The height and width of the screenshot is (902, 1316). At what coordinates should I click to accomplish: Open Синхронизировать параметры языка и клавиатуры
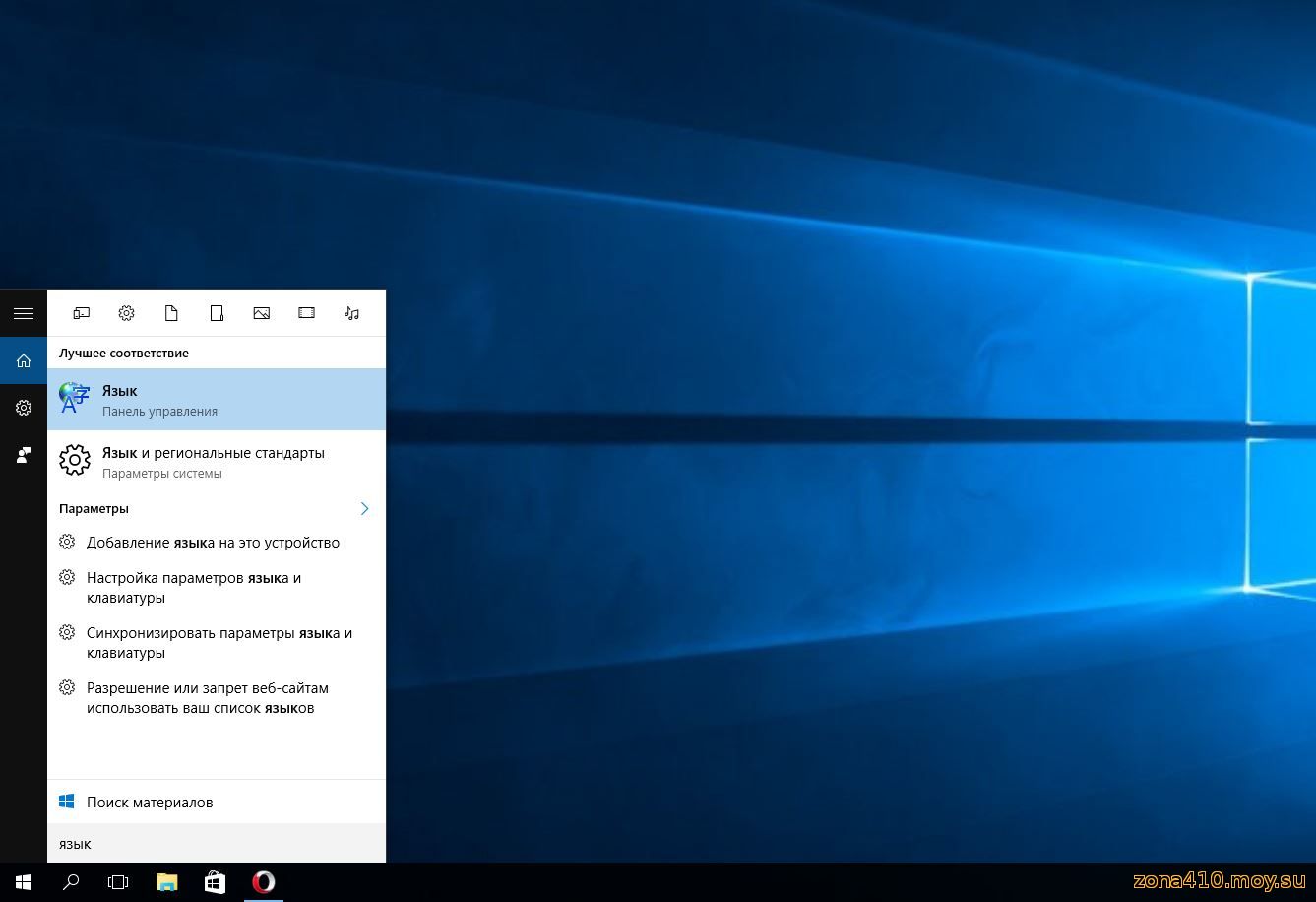219,643
